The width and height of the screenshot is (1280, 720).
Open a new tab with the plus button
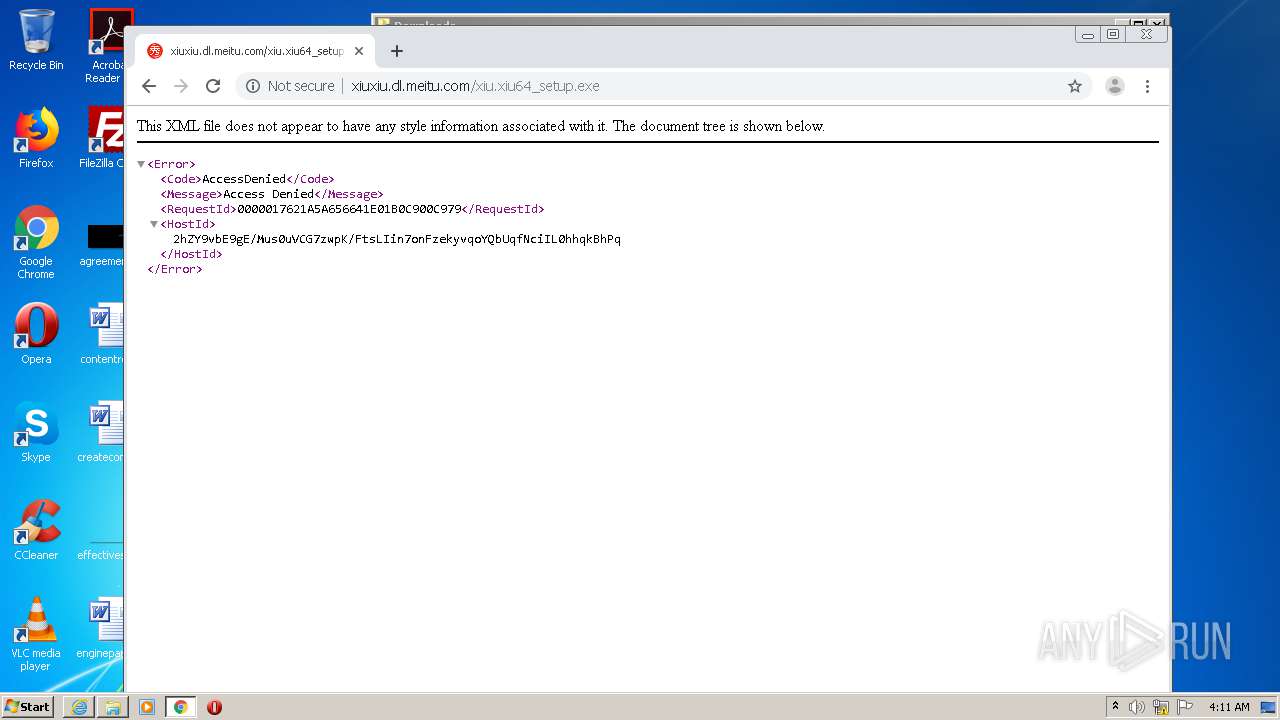pos(397,51)
